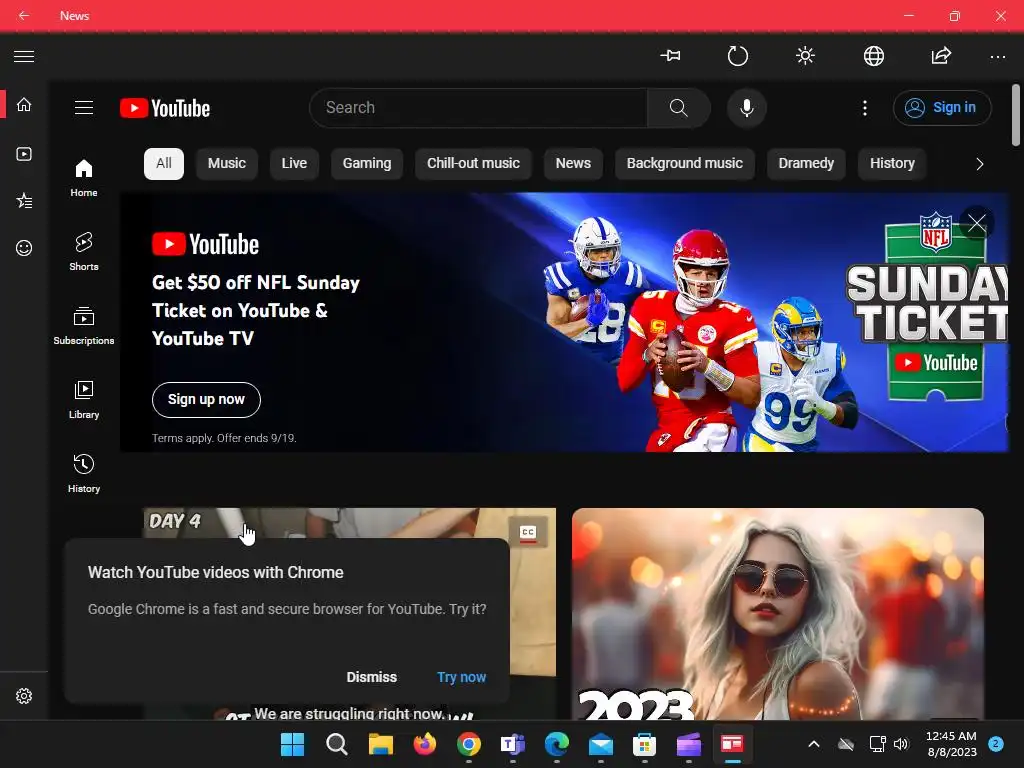Show hidden system tray icons
This screenshot has height=768, width=1024.
click(814, 744)
